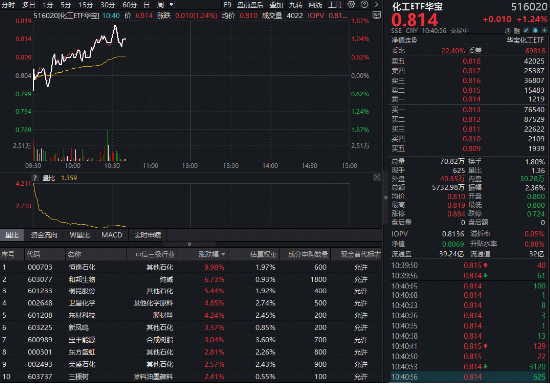The image size is (550, 384).
Task: Select the 10:40:56 highlighted trade tick
Action: (x=468, y=377)
